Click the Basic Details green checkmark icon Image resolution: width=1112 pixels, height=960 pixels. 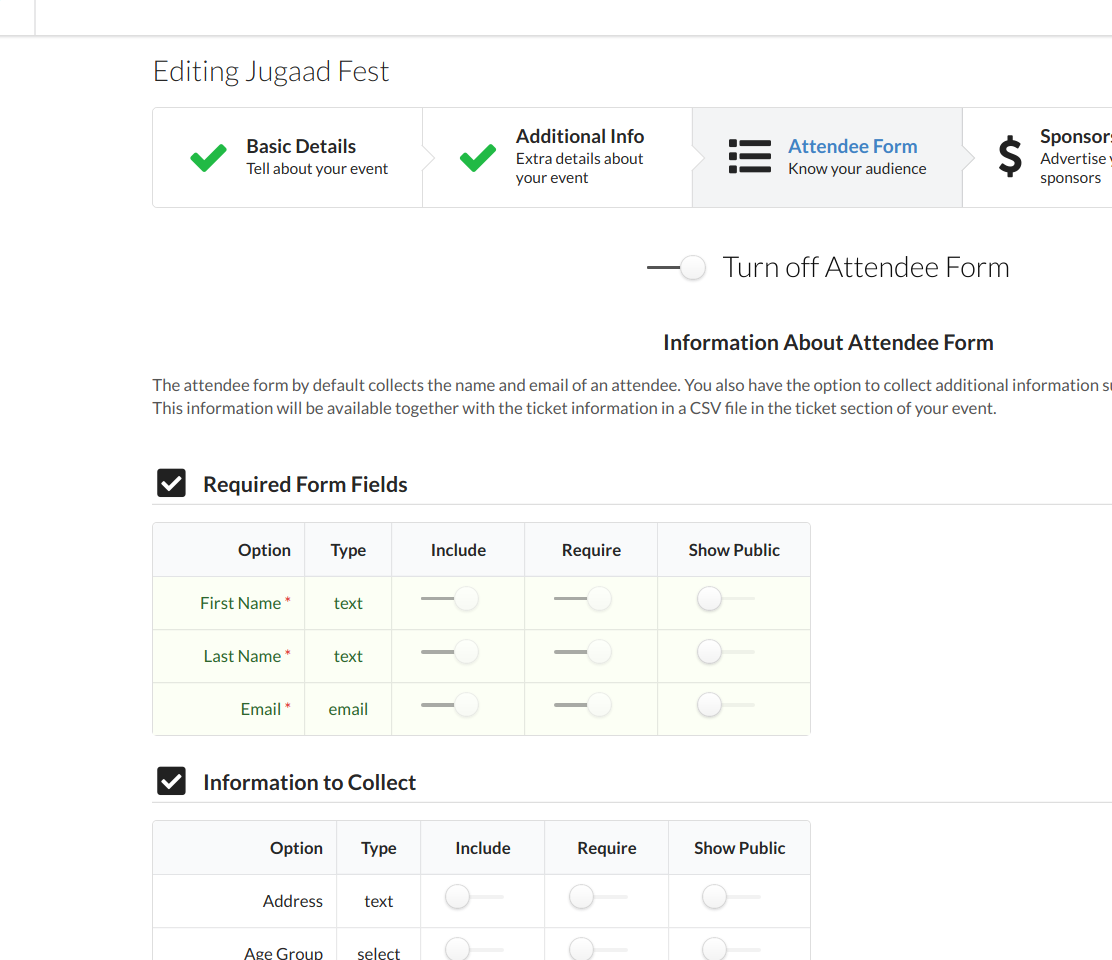208,157
